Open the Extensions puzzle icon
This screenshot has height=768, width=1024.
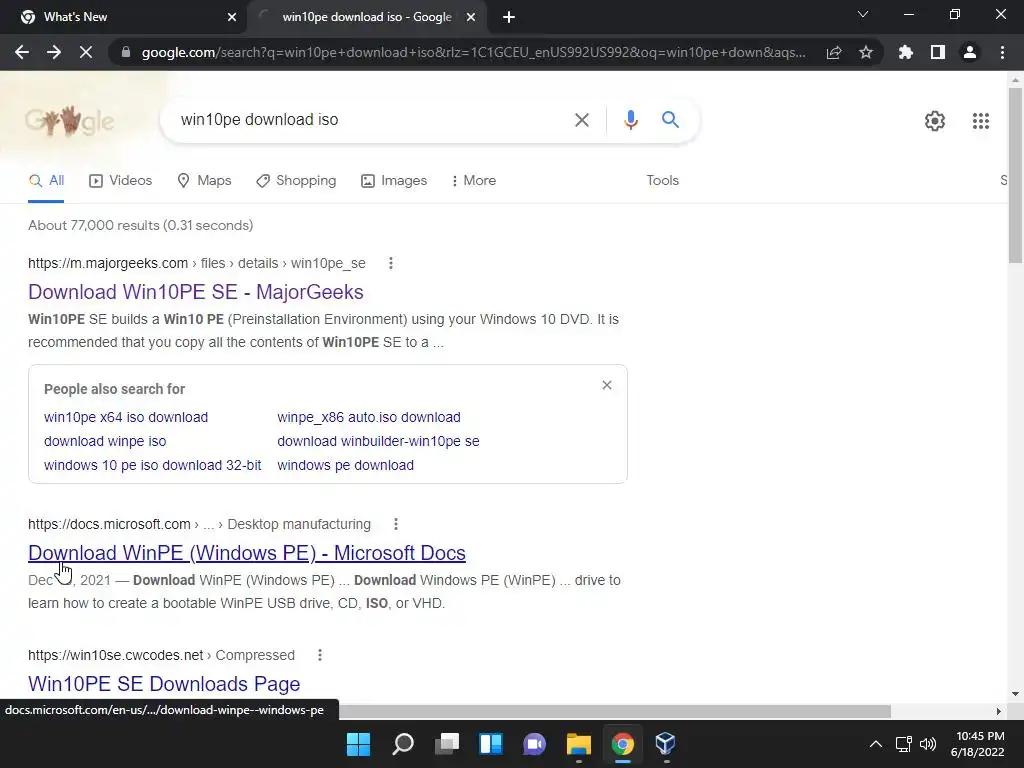coord(906,52)
